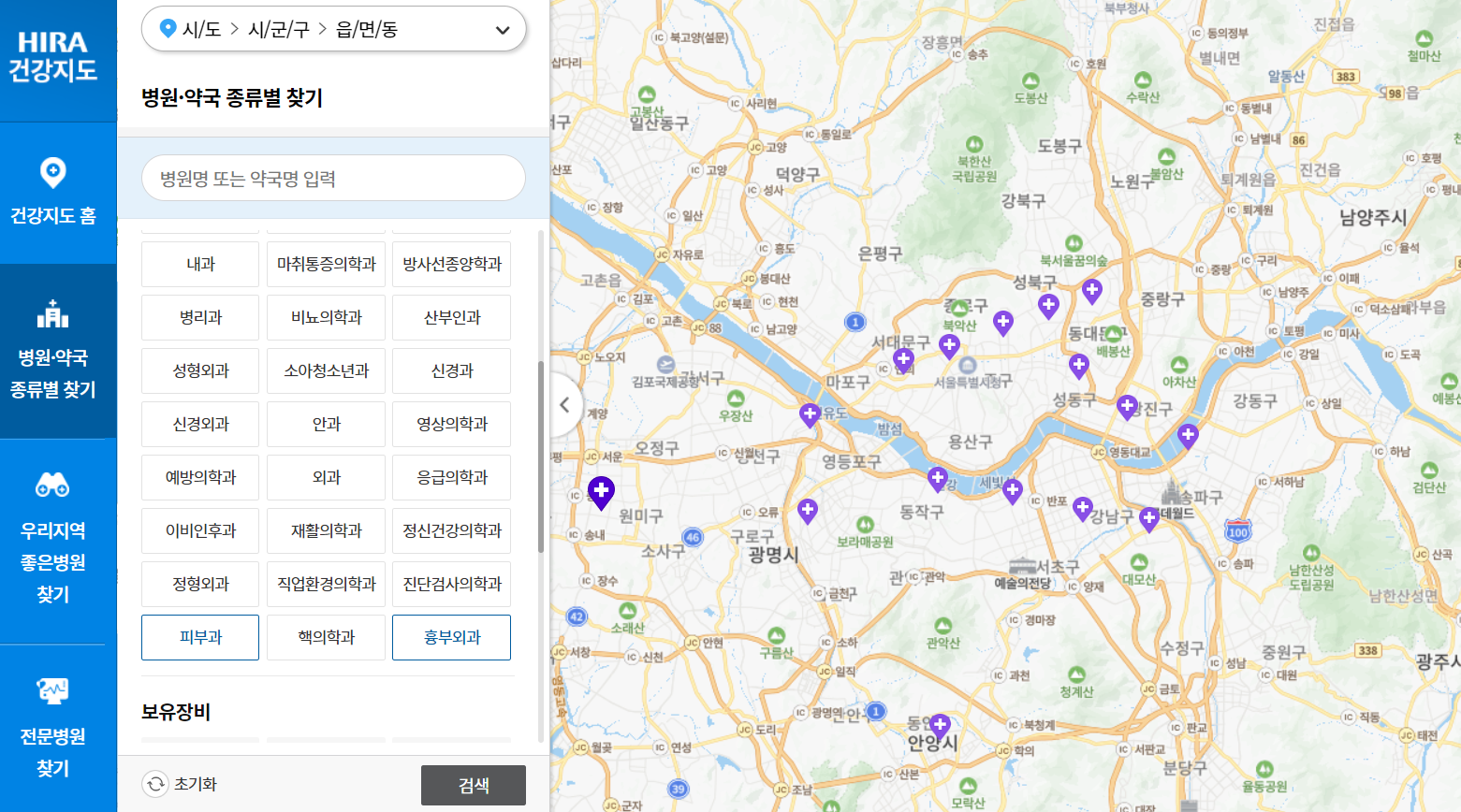Deselect the 피부과 filter
The height and width of the screenshot is (812, 1461).
tap(199, 637)
